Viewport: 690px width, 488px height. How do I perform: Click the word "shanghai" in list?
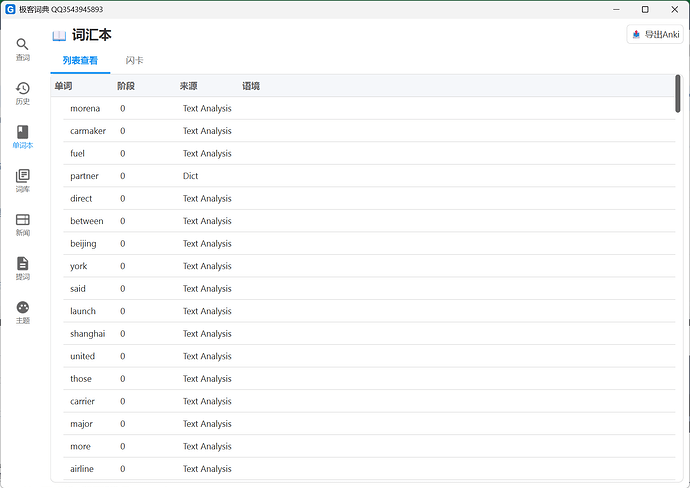[87, 334]
